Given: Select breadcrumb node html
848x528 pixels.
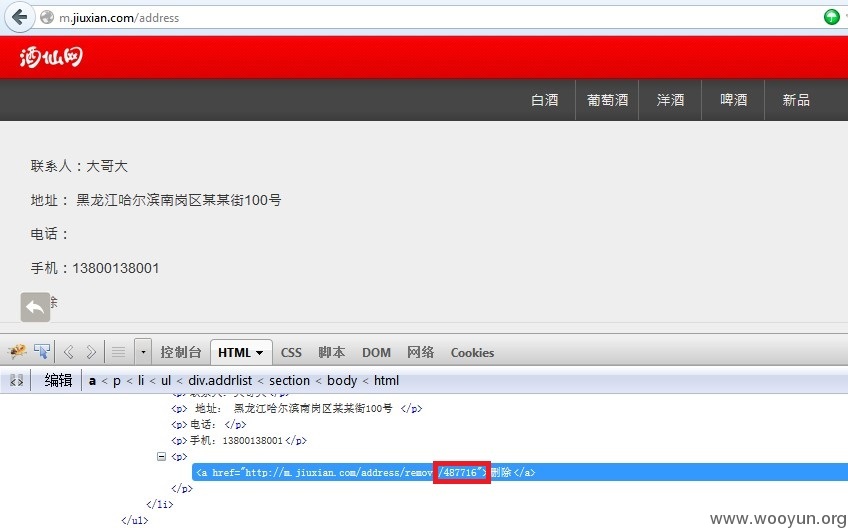Looking at the screenshot, I should point(386,381).
